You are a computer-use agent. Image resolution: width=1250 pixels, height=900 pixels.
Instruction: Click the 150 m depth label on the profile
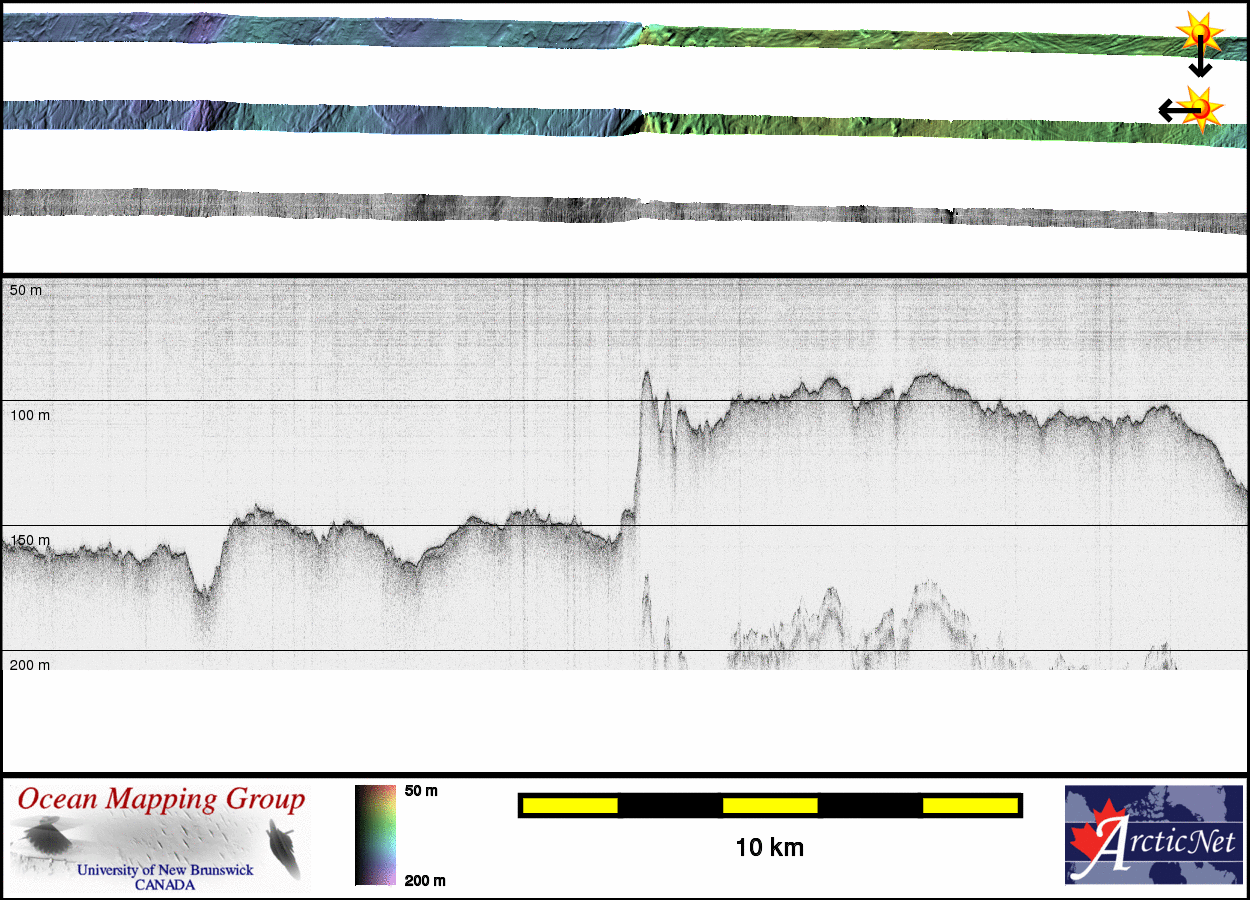click(x=30, y=540)
